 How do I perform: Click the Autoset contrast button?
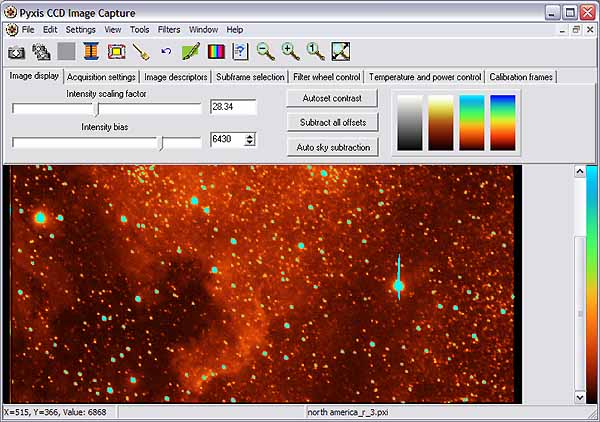coord(332,98)
